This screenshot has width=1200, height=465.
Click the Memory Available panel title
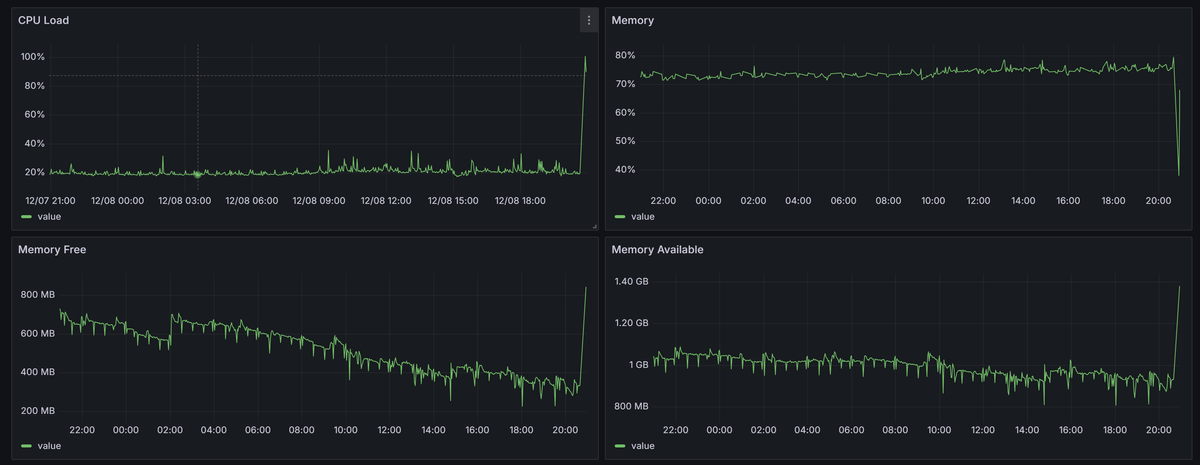tap(657, 249)
